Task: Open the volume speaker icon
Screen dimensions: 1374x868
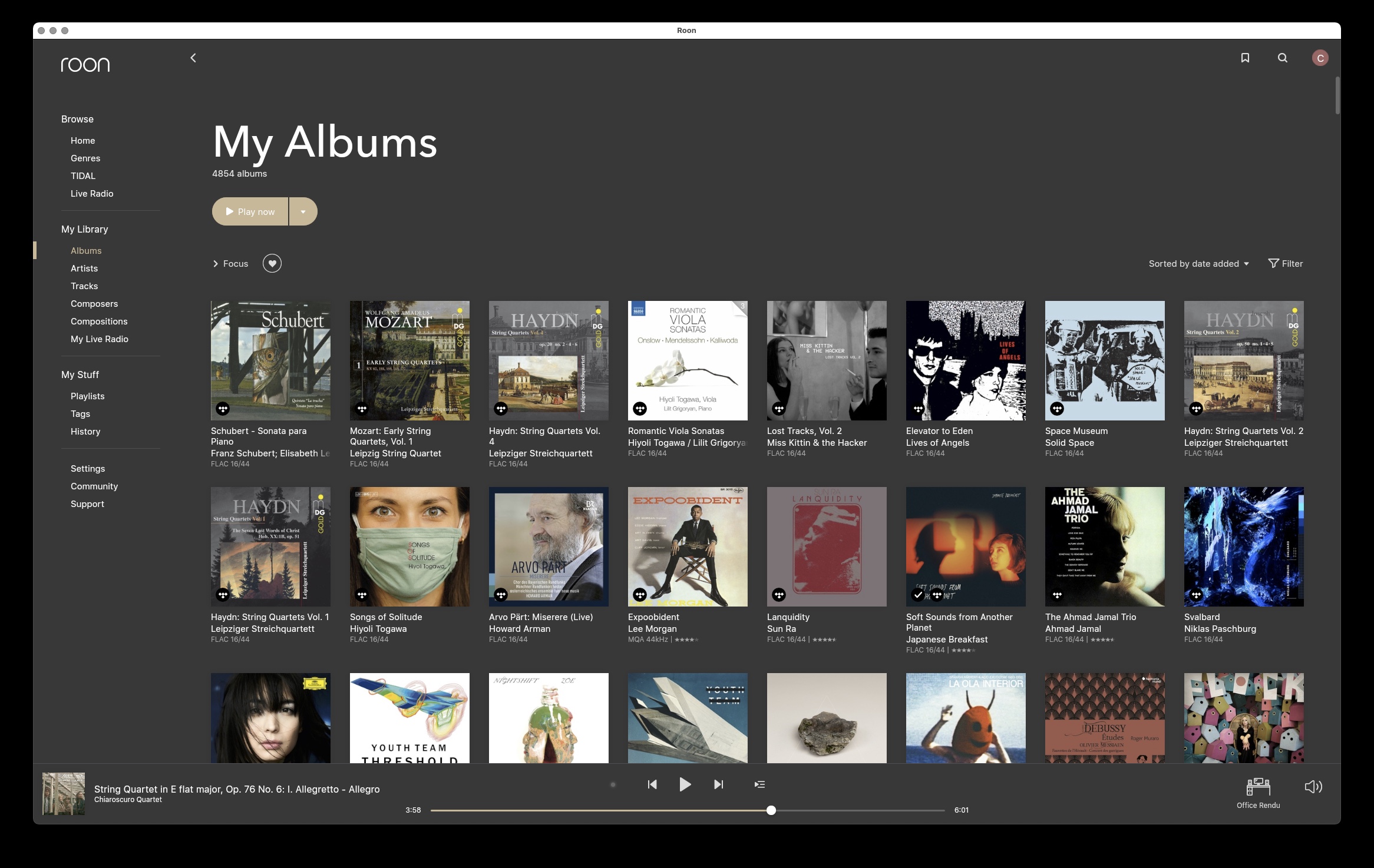Action: click(x=1313, y=787)
